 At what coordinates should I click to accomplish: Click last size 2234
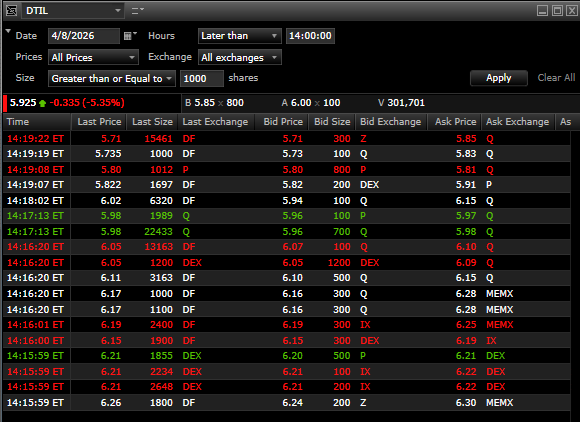pos(161,372)
